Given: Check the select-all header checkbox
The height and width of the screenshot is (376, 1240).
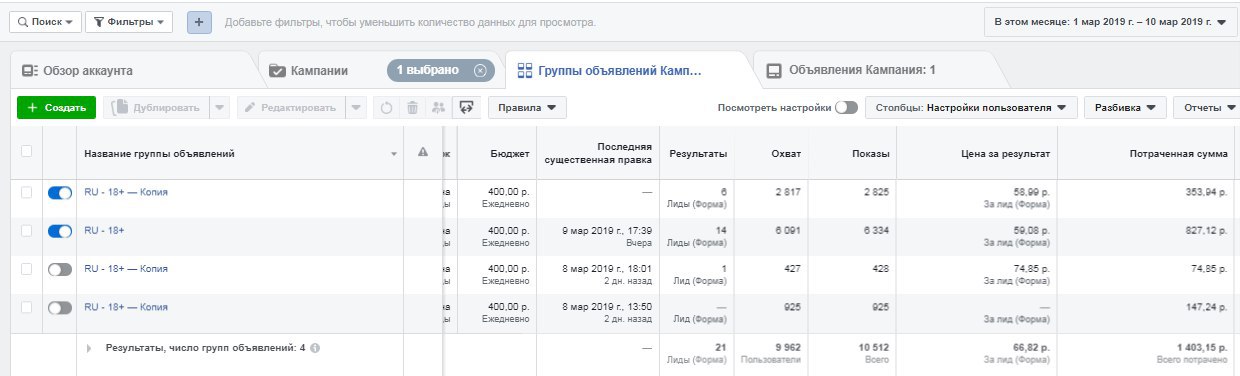Looking at the screenshot, I should [26, 152].
